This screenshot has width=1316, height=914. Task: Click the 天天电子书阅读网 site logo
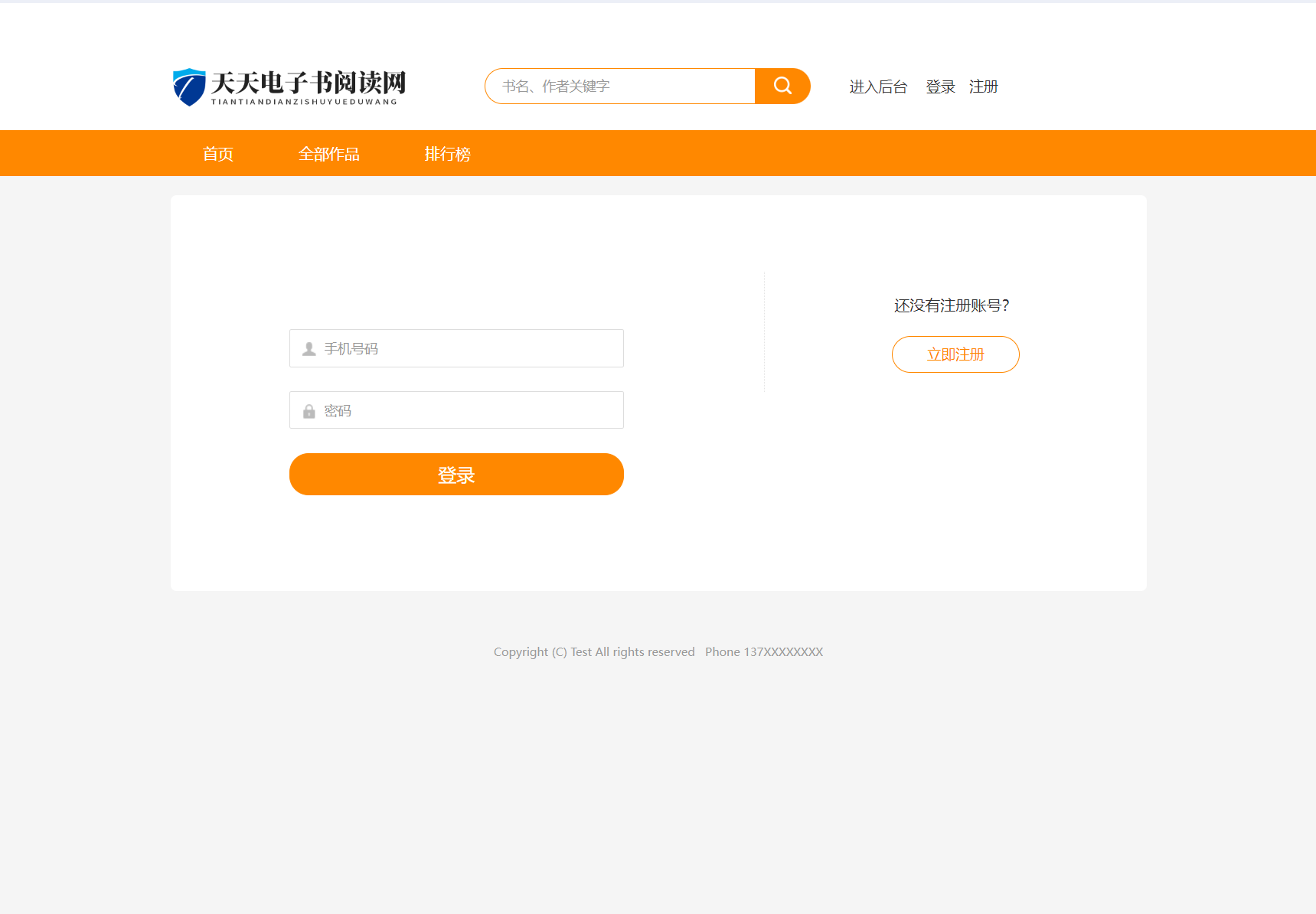[288, 87]
